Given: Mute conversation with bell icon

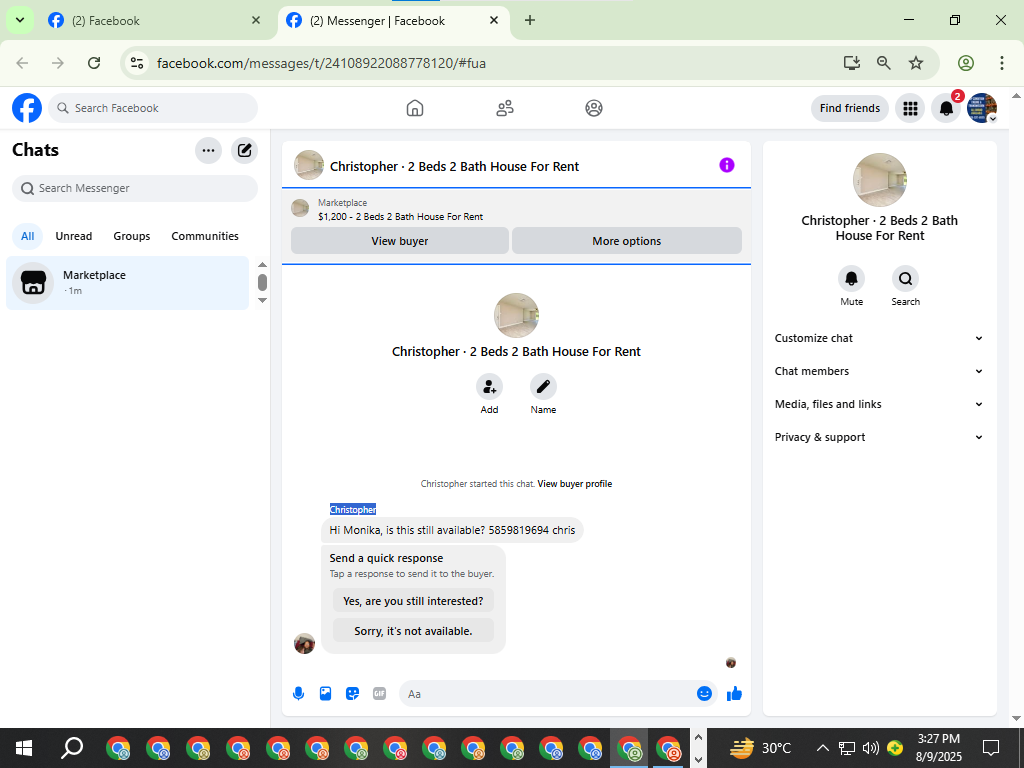Looking at the screenshot, I should coord(852,279).
